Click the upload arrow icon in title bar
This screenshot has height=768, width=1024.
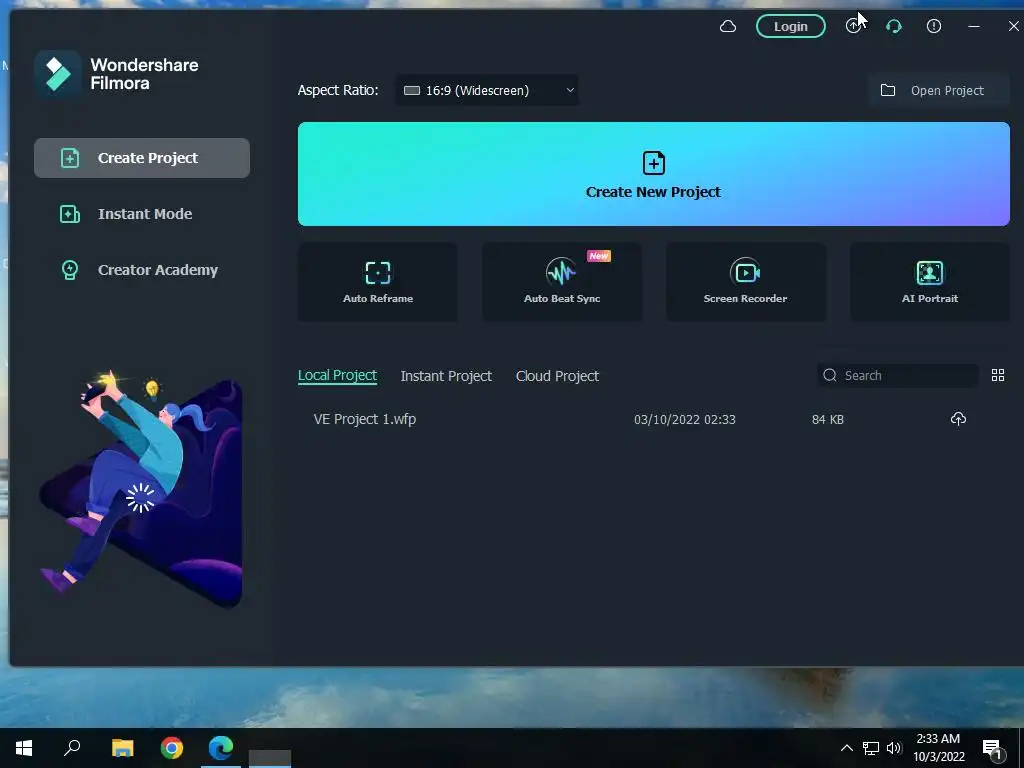[853, 26]
